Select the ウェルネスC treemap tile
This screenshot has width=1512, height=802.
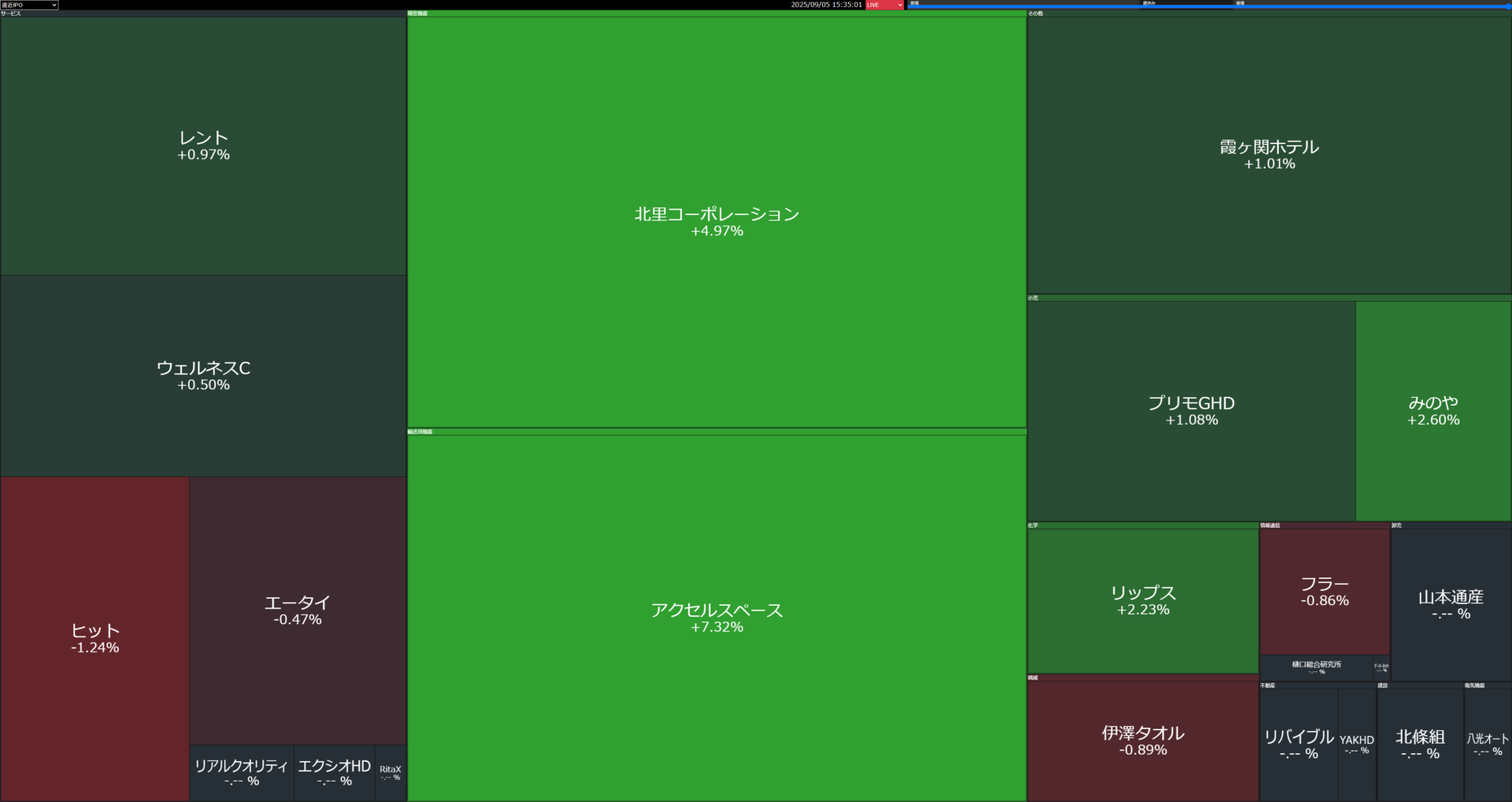point(203,376)
